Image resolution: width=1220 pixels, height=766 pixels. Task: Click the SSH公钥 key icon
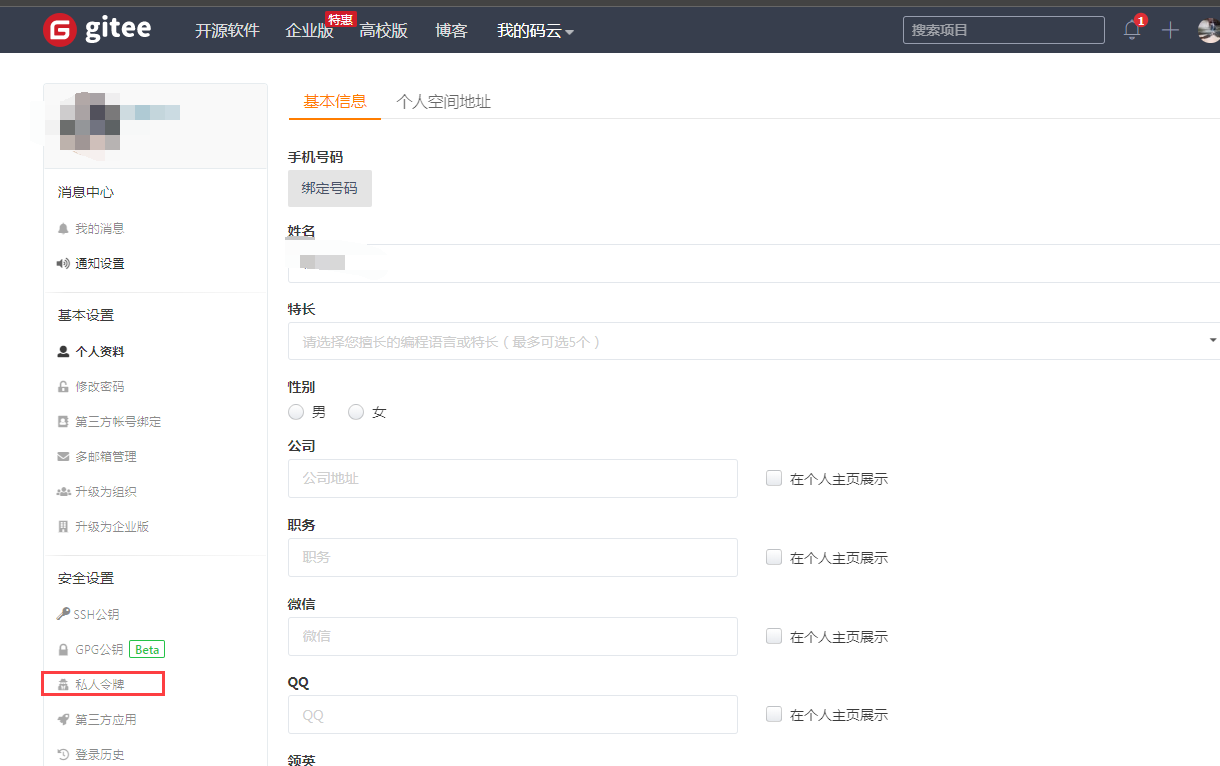tap(63, 614)
